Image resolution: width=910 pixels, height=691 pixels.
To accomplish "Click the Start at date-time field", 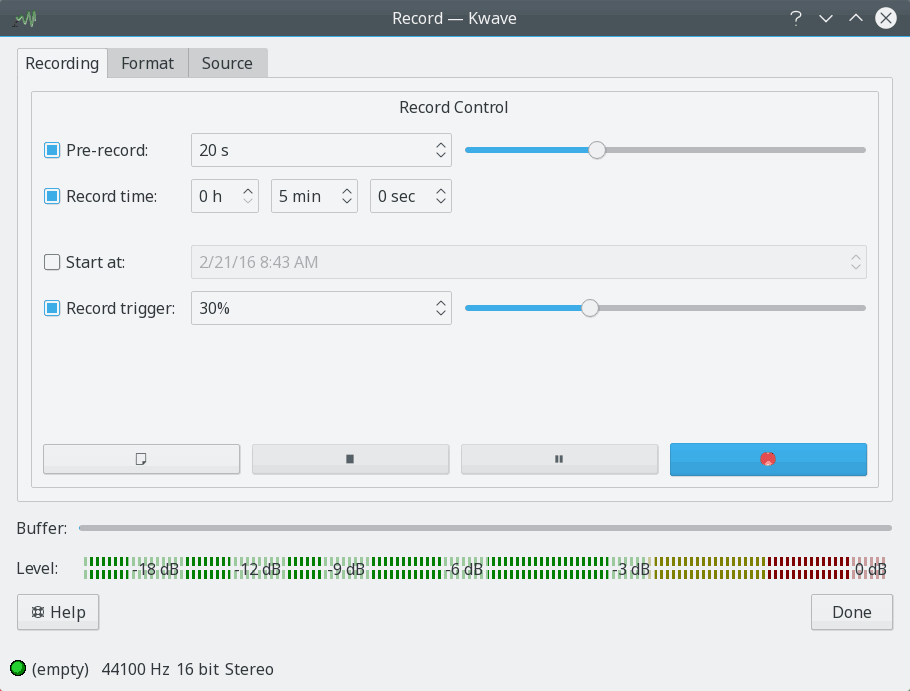I will point(529,262).
